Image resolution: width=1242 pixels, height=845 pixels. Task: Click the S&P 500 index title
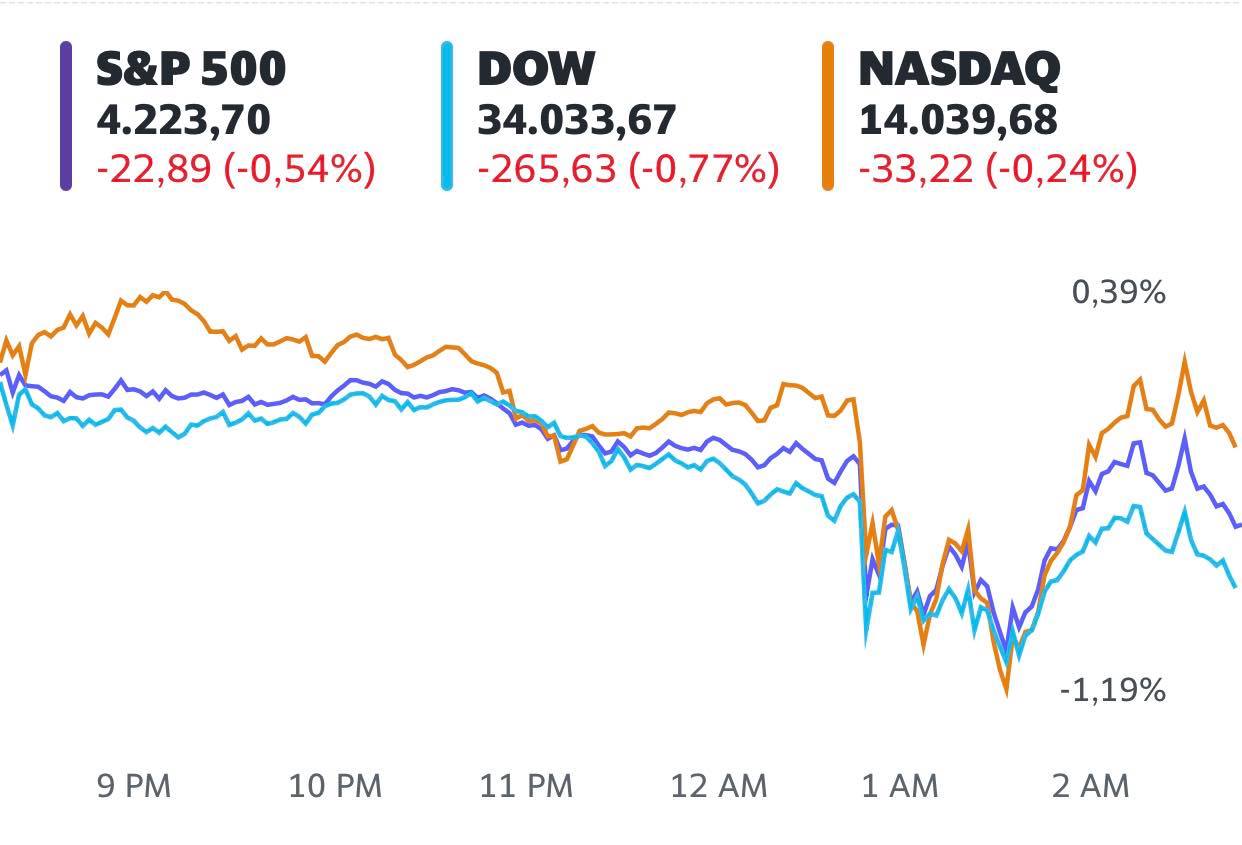(x=191, y=69)
